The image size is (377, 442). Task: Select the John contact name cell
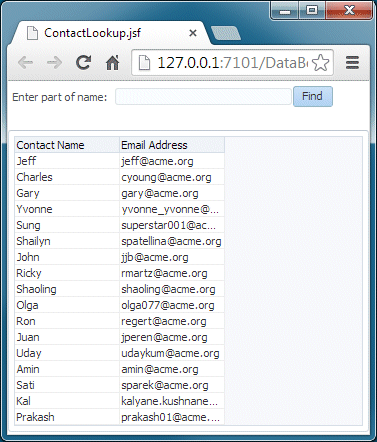[67, 257]
